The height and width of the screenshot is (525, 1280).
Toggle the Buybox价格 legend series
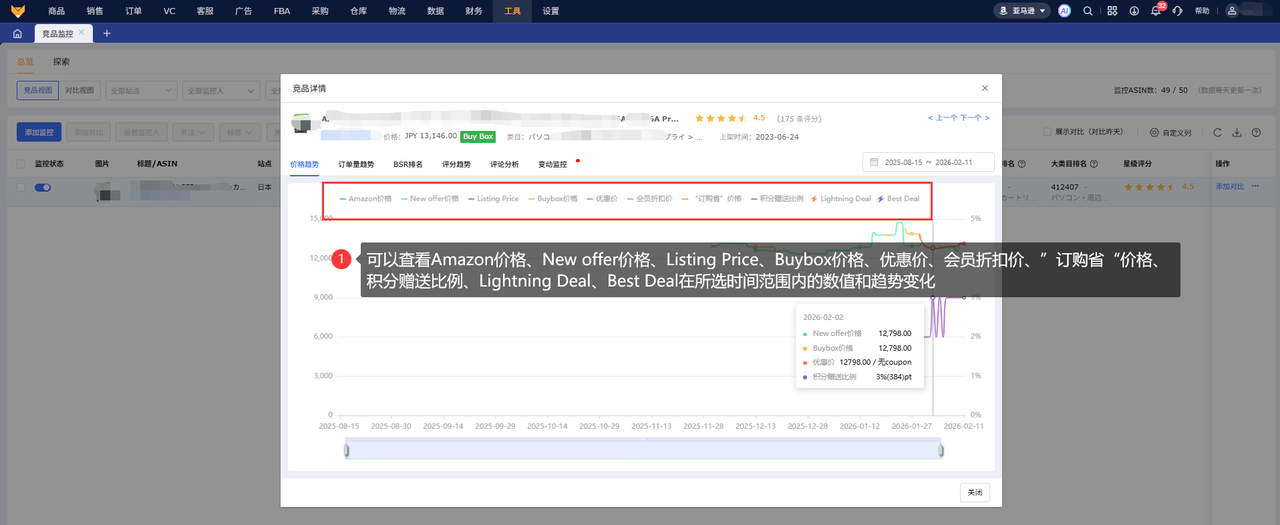coord(553,198)
